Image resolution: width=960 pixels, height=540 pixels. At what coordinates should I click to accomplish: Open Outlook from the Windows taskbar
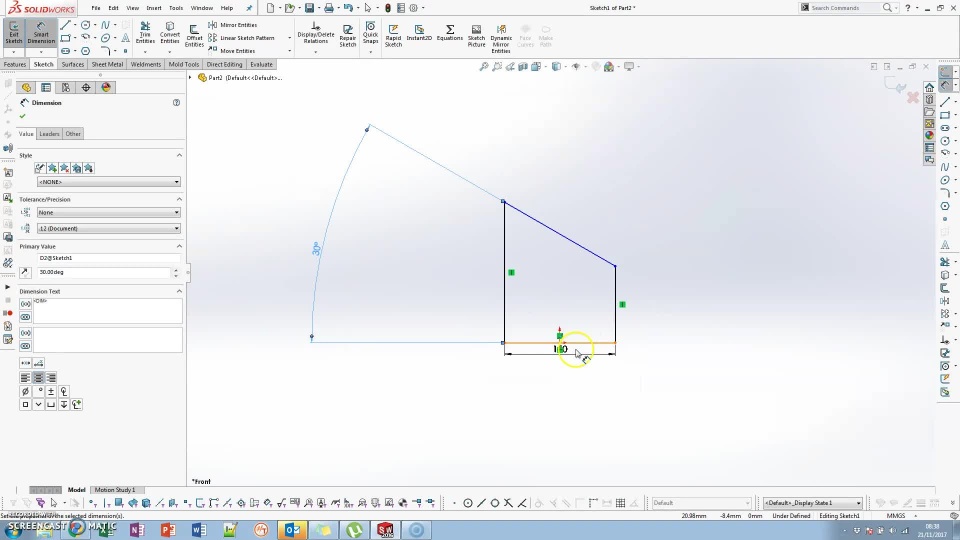291,530
